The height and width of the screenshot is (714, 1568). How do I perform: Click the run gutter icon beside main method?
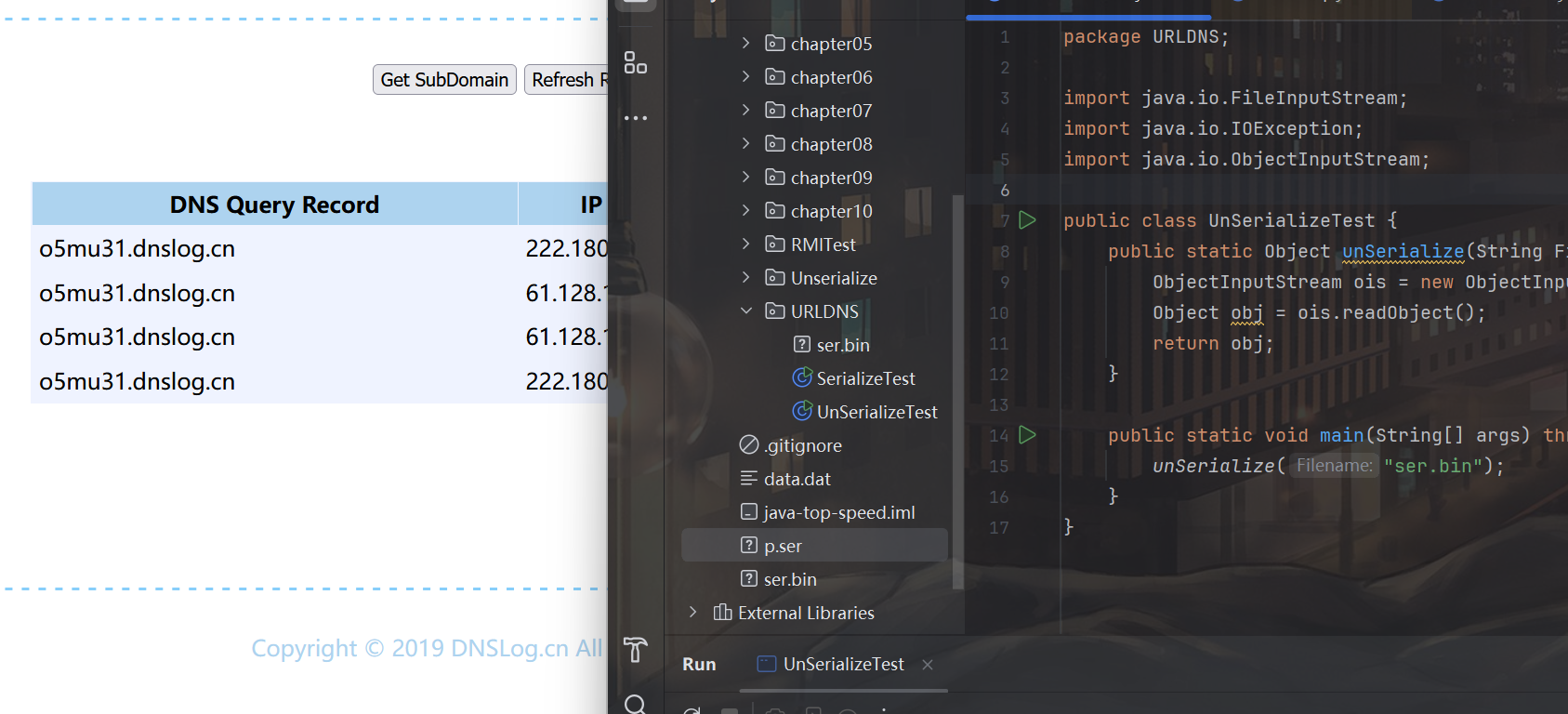click(x=1027, y=435)
